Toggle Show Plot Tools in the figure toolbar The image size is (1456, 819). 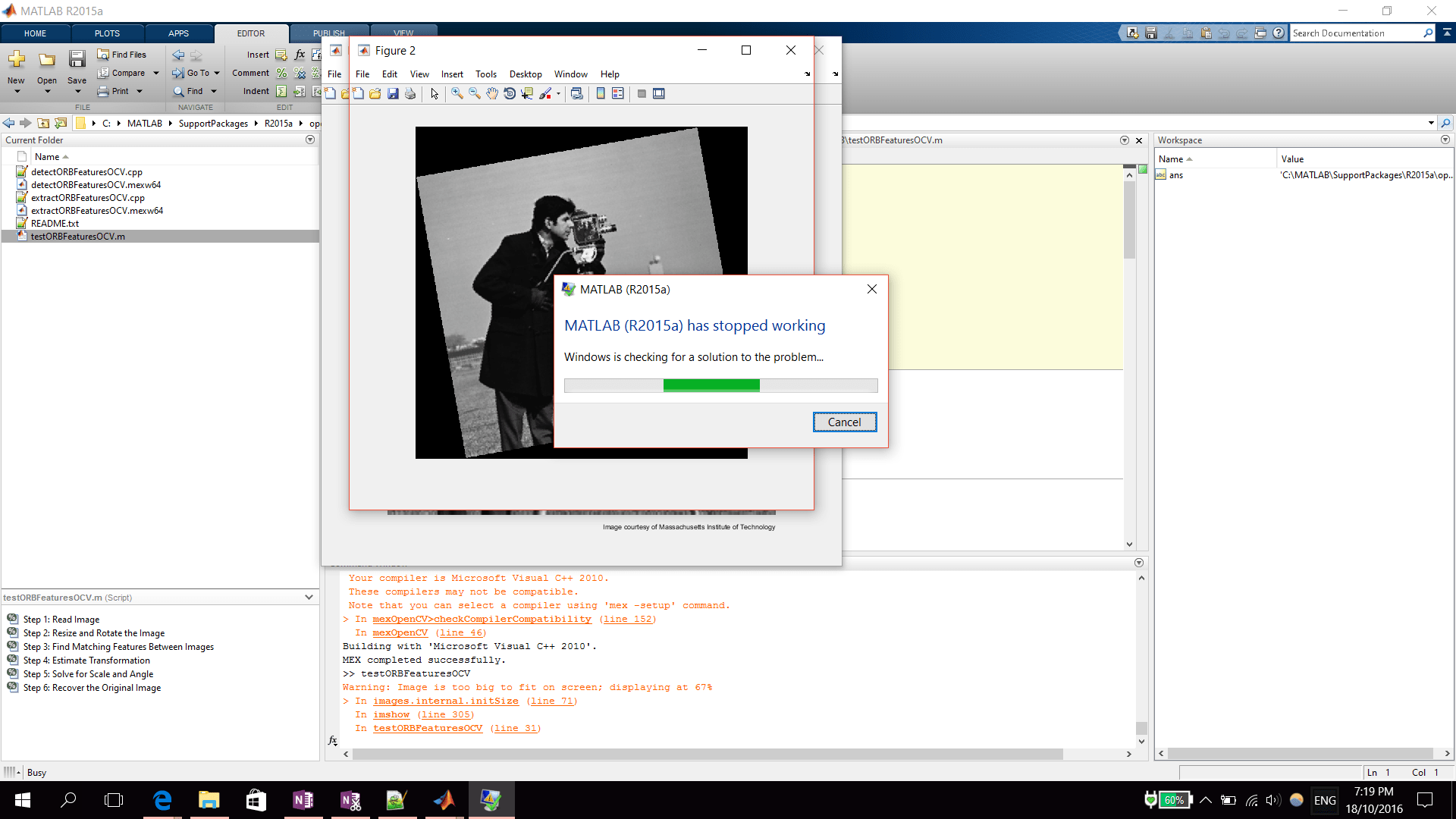[x=658, y=94]
